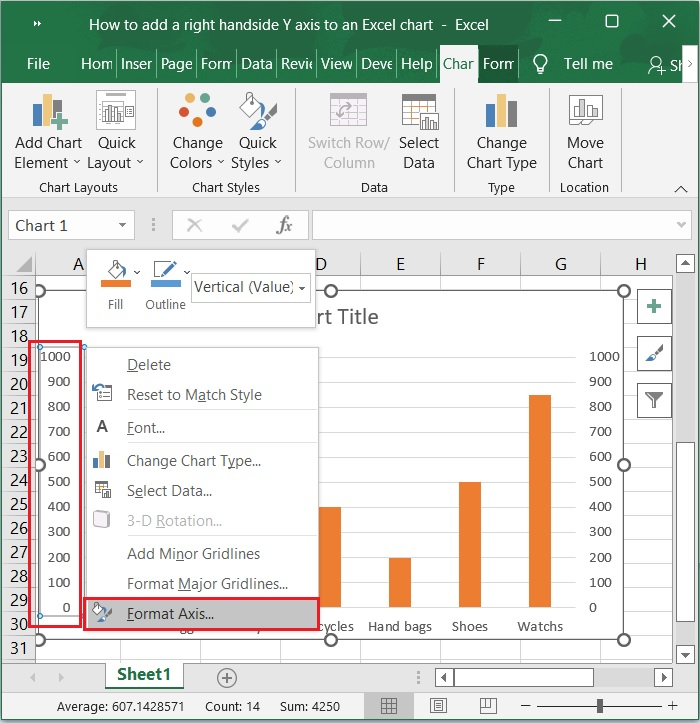Open the Vertical (Value) element dropdown
Screen dimensions: 700x723
(302, 288)
